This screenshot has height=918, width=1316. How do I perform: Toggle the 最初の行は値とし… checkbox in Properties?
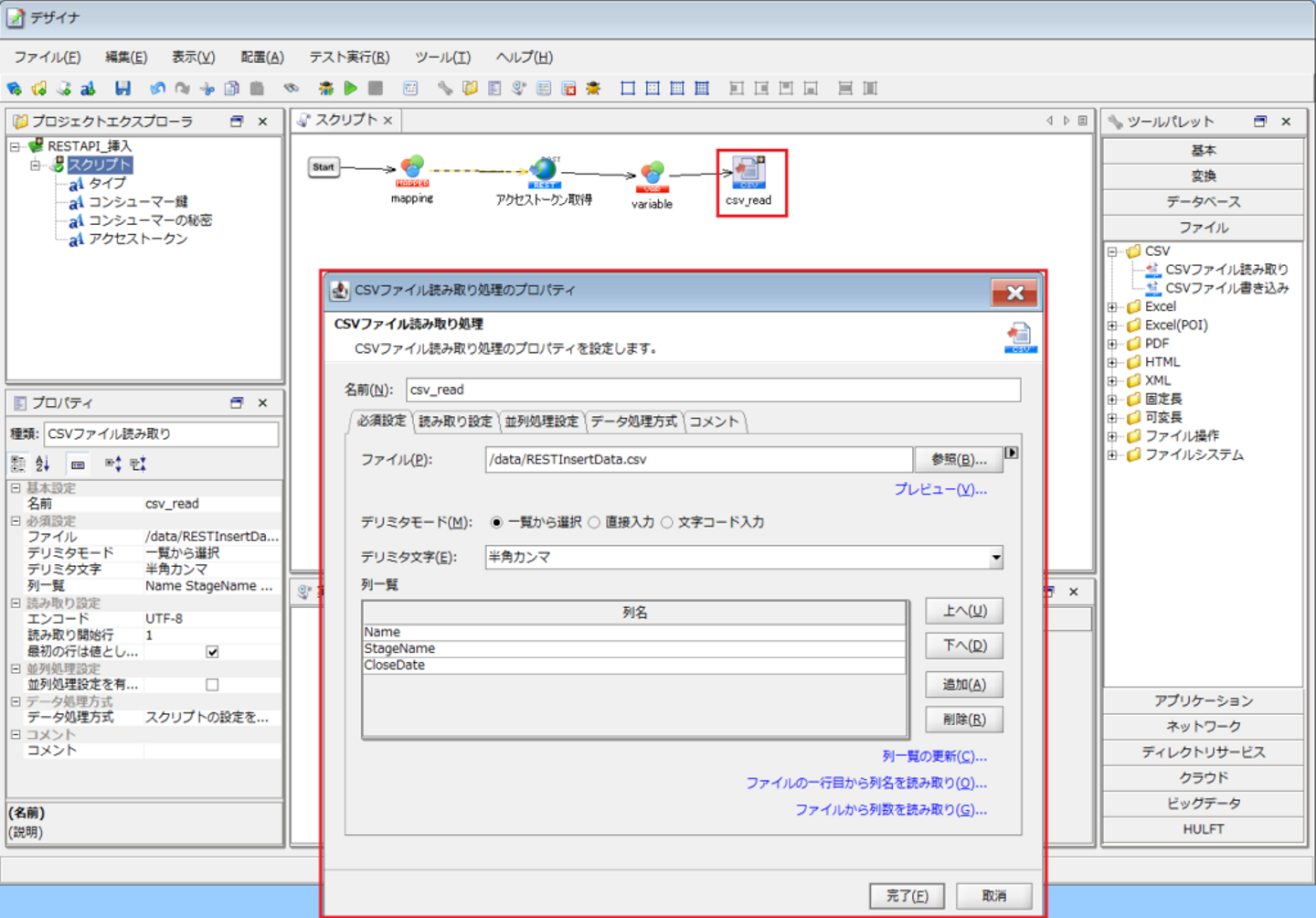pyautogui.click(x=212, y=652)
